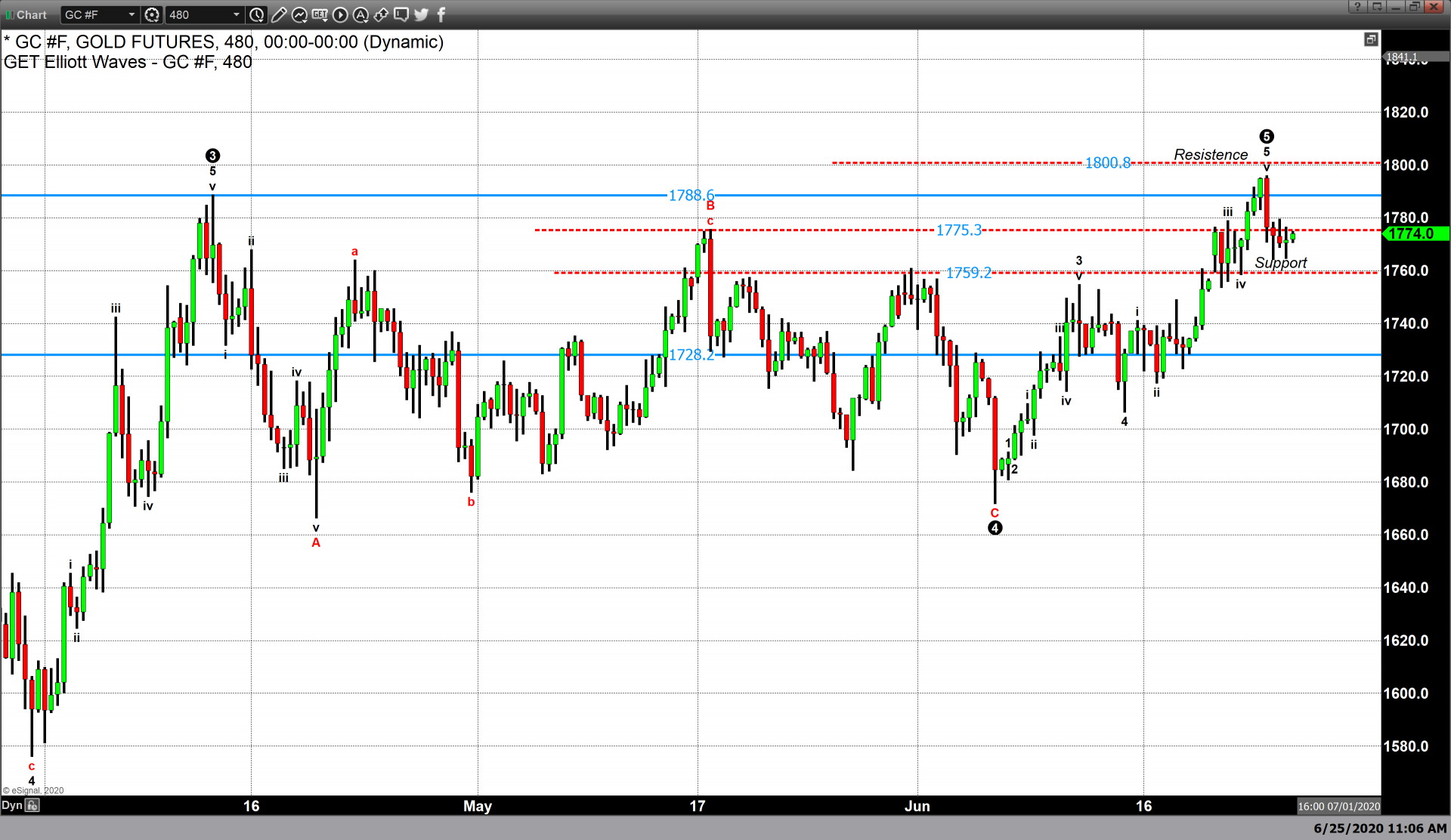Select the Resistence annotation text
Screen dimensions: 1451x840
[1211, 155]
